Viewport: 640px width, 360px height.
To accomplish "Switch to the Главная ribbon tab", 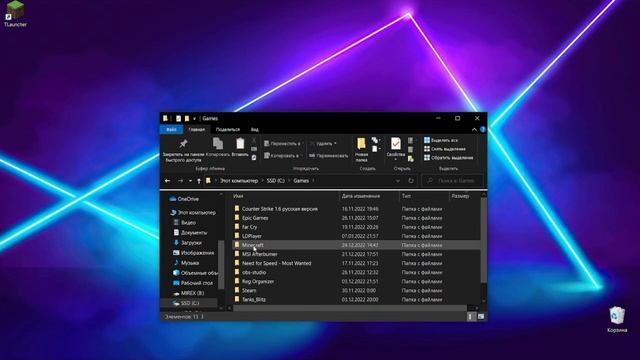I will (196, 129).
